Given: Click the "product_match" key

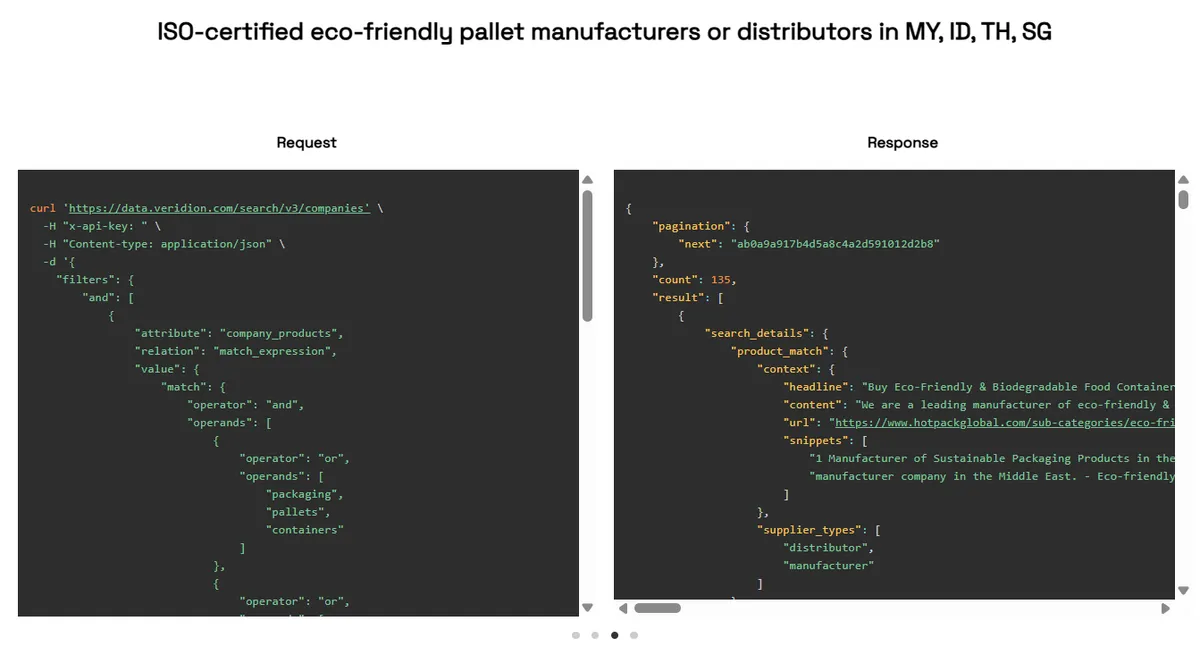Looking at the screenshot, I should coord(779,351).
